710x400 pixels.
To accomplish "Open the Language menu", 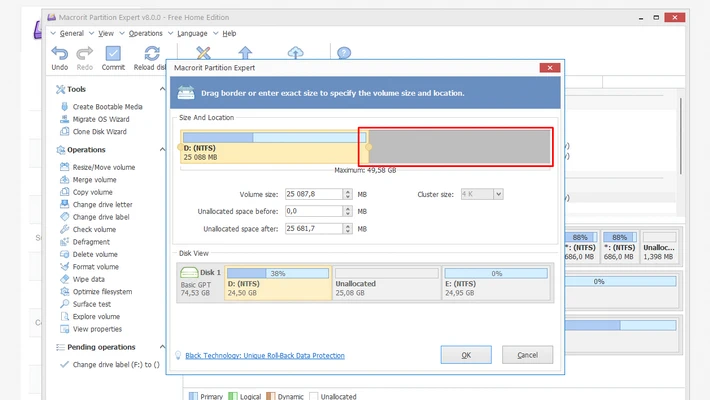I will click(x=192, y=34).
